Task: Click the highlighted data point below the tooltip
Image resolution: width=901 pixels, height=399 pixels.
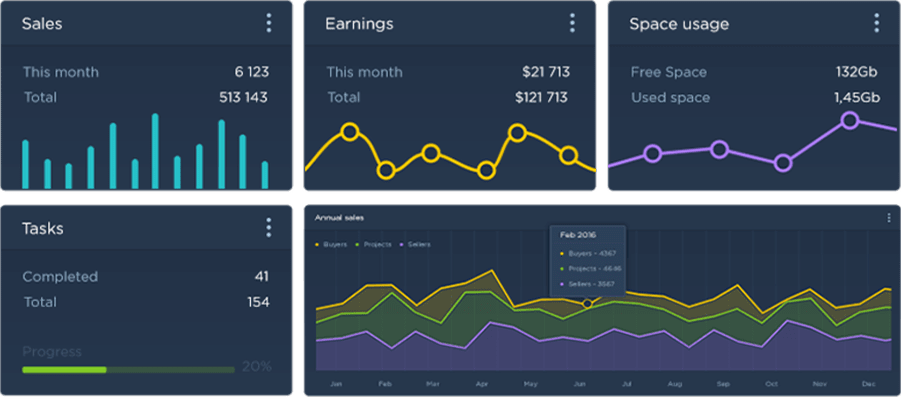Action: [587, 304]
